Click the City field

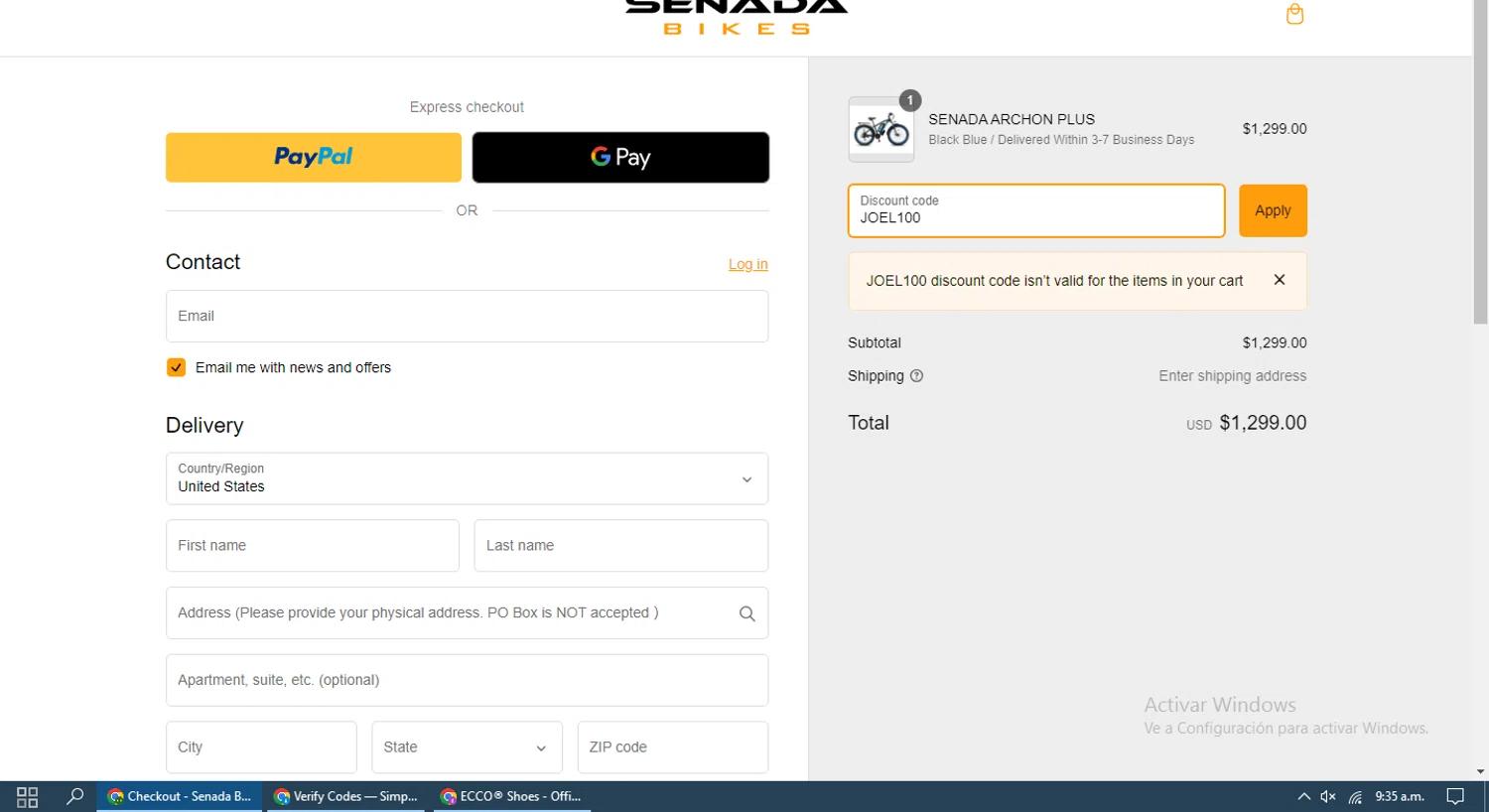coord(261,747)
